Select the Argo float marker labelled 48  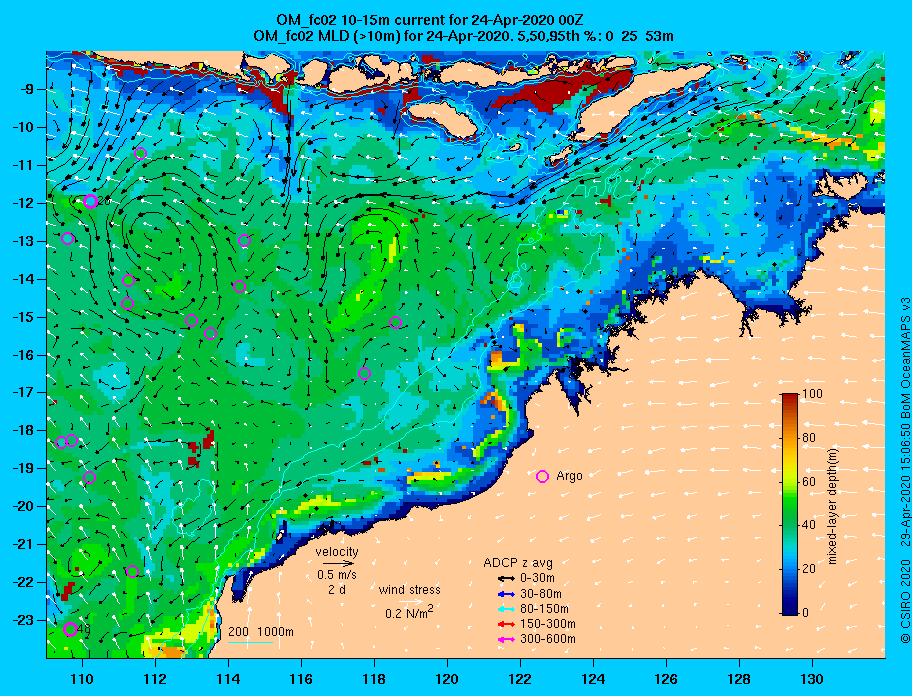70,629
